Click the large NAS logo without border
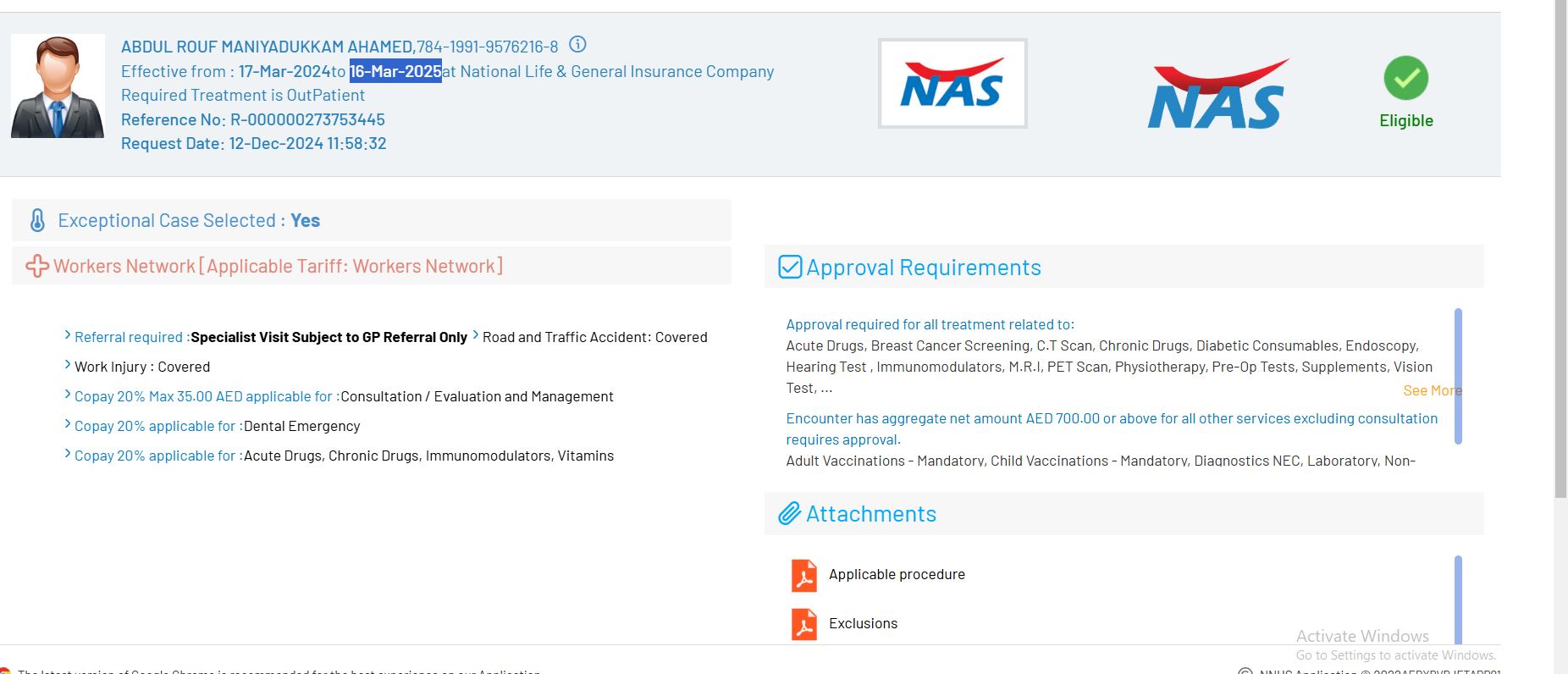Image resolution: width=1568 pixels, height=674 pixels. click(1217, 93)
